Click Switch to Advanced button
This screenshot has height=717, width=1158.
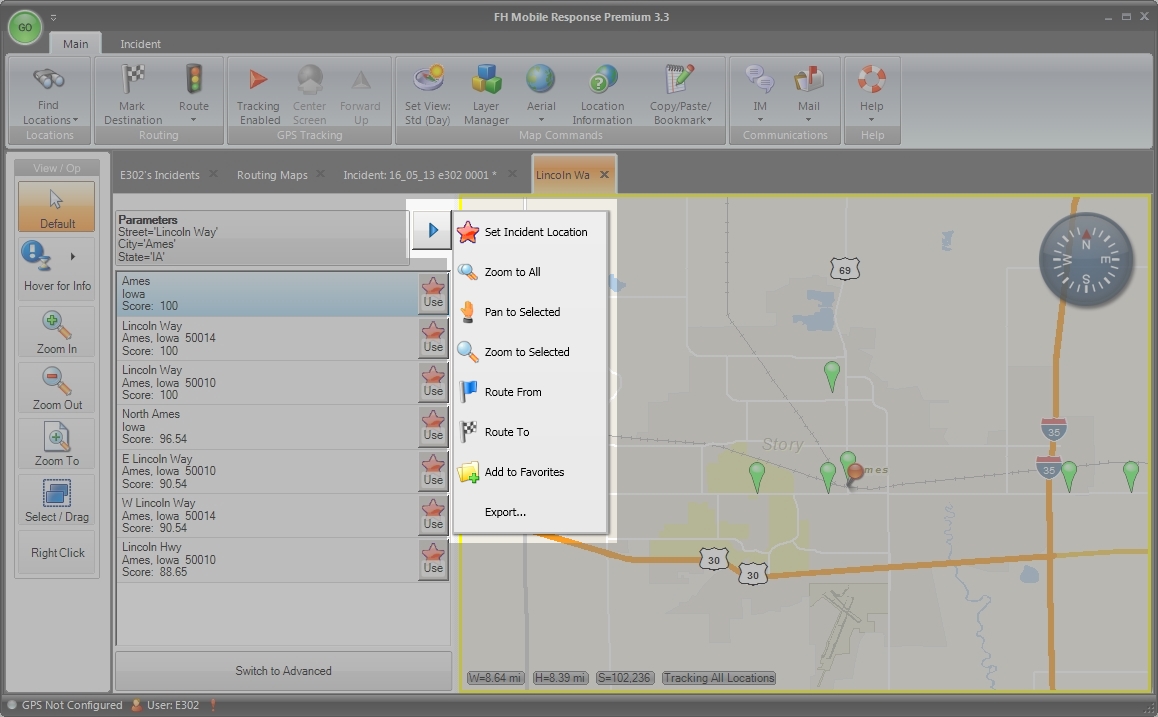283,670
